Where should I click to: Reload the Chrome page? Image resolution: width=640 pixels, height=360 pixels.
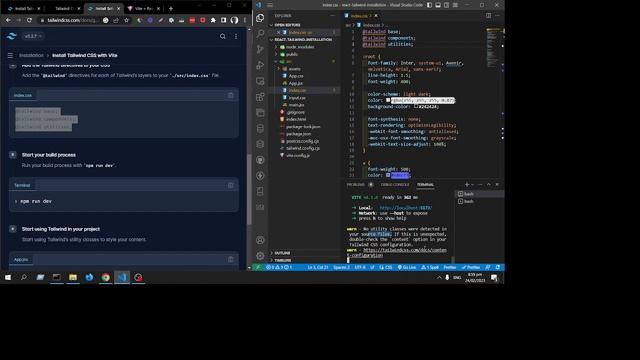29,20
